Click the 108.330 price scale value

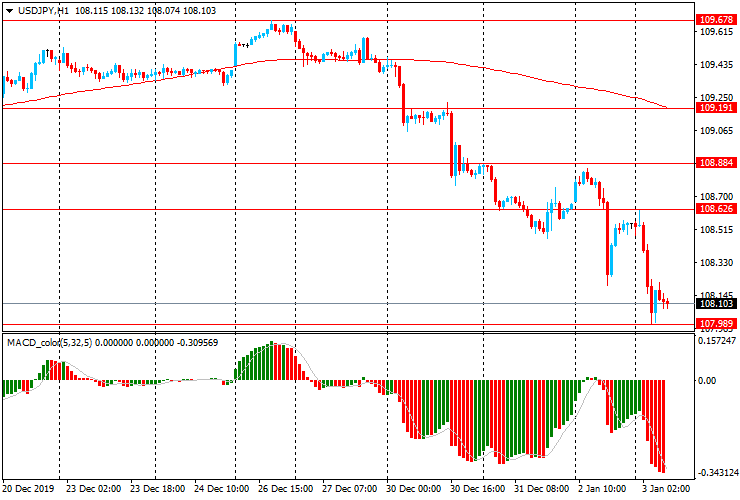(714, 263)
